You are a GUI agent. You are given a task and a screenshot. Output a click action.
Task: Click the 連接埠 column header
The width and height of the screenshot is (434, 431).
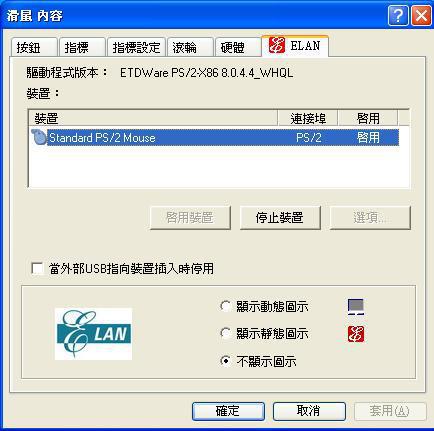308,118
